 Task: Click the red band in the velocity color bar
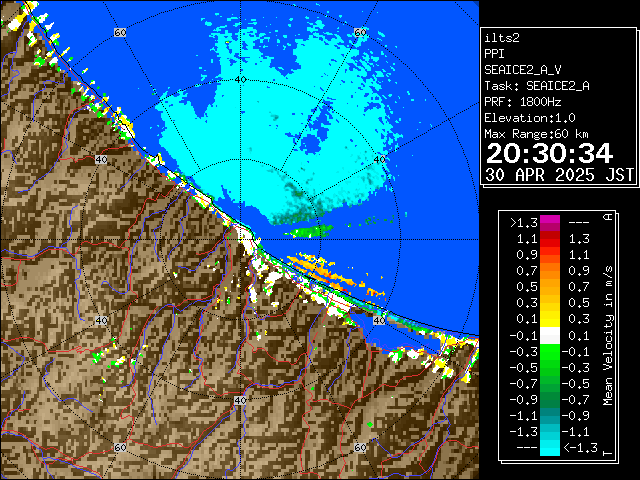[550, 239]
